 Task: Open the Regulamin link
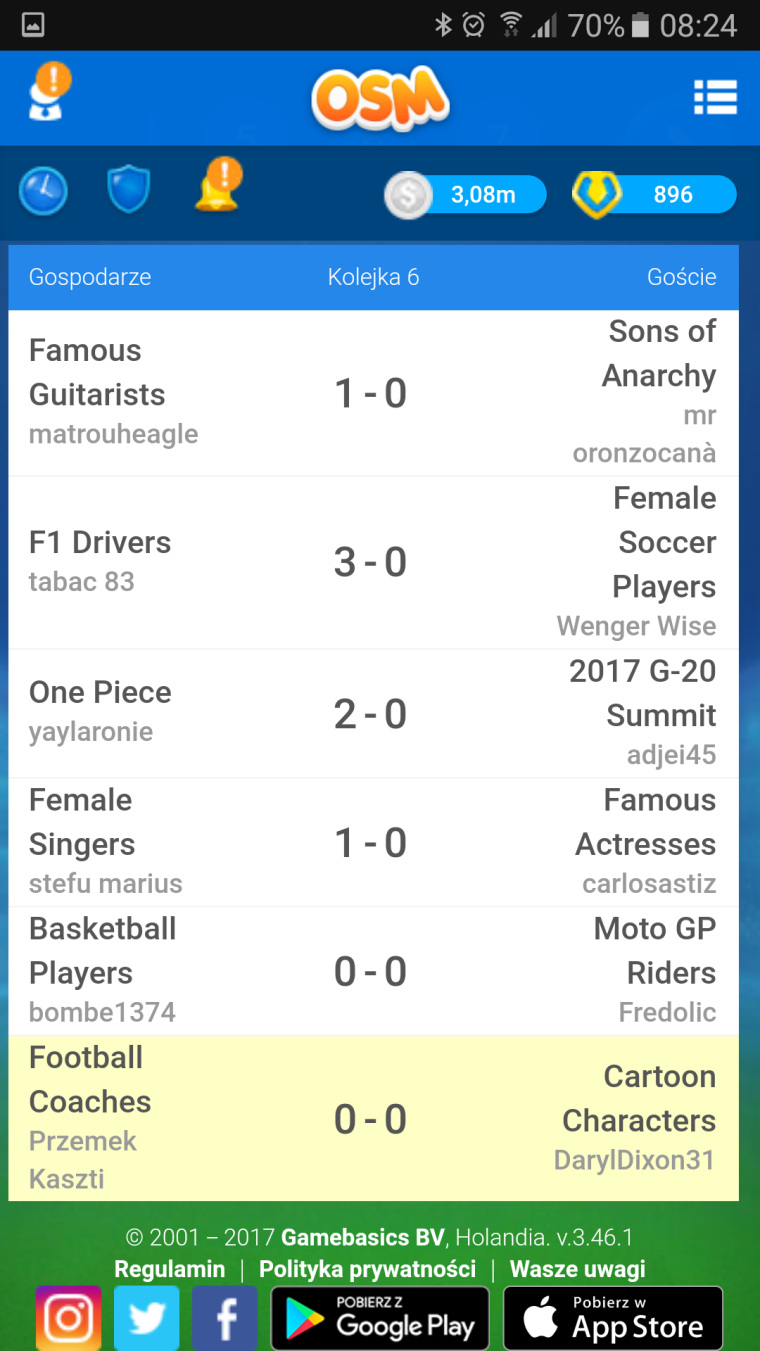click(170, 1269)
